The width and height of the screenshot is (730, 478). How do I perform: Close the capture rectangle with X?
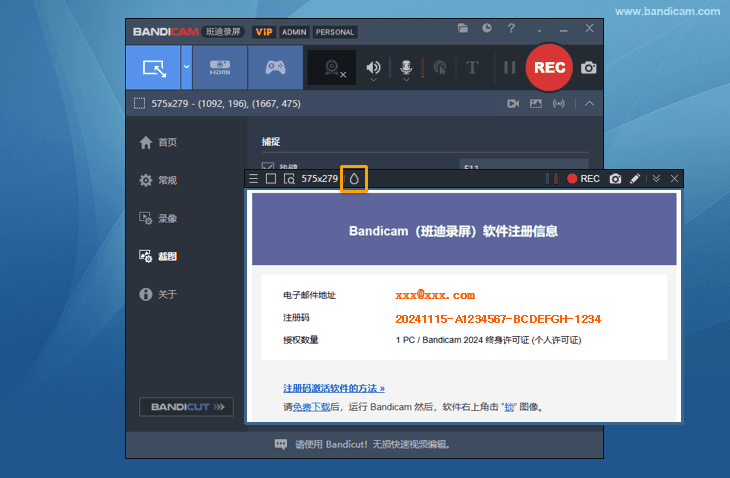pos(674,179)
